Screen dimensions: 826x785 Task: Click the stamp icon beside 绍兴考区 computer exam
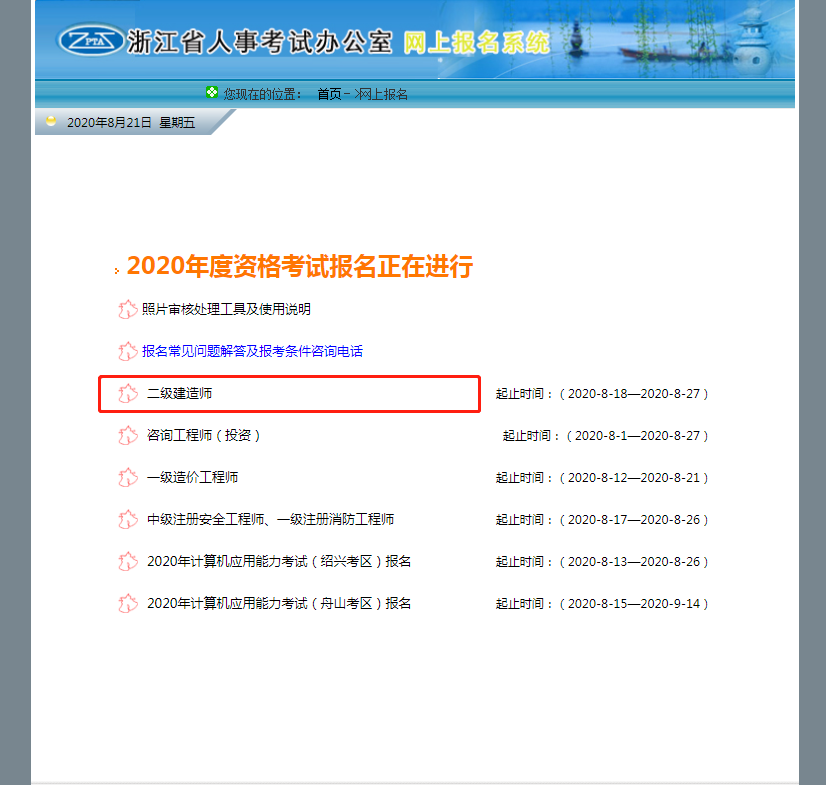tap(128, 561)
